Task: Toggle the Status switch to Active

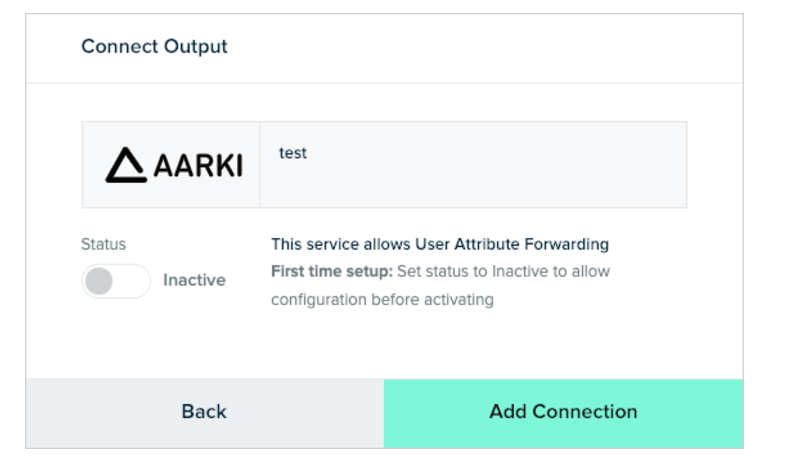Action: (x=116, y=281)
